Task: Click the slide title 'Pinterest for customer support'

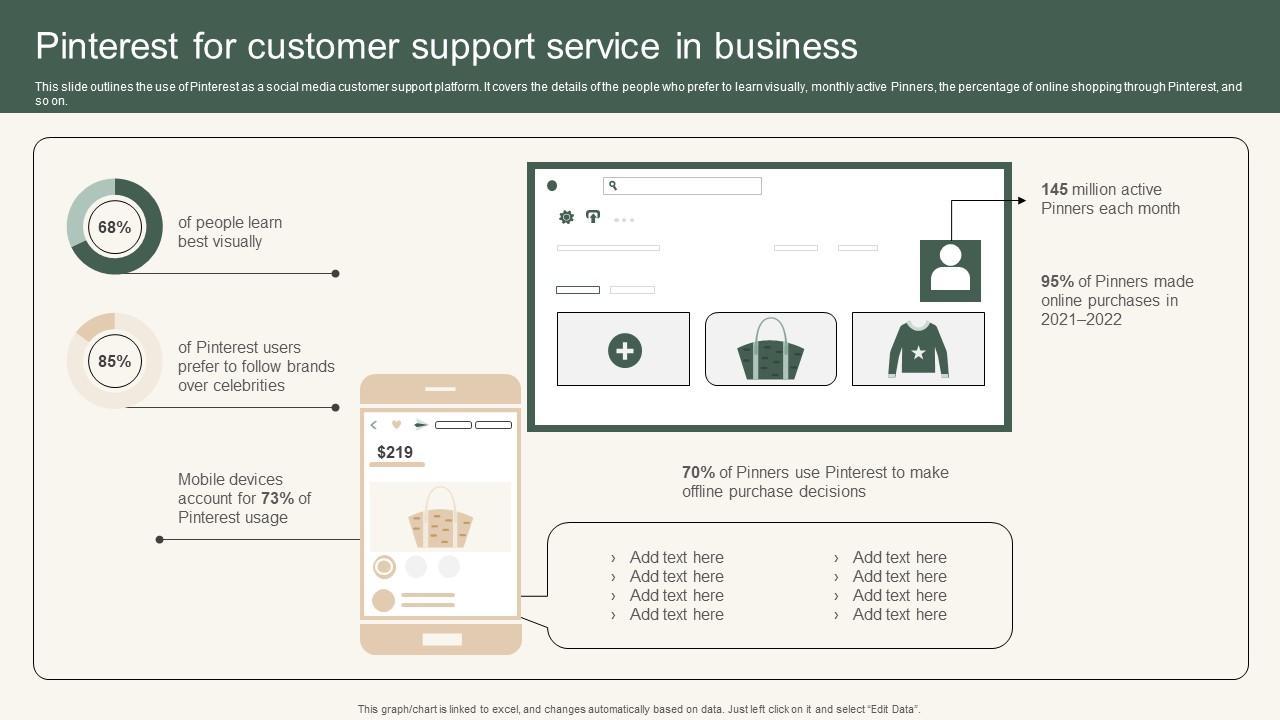Action: tap(446, 47)
